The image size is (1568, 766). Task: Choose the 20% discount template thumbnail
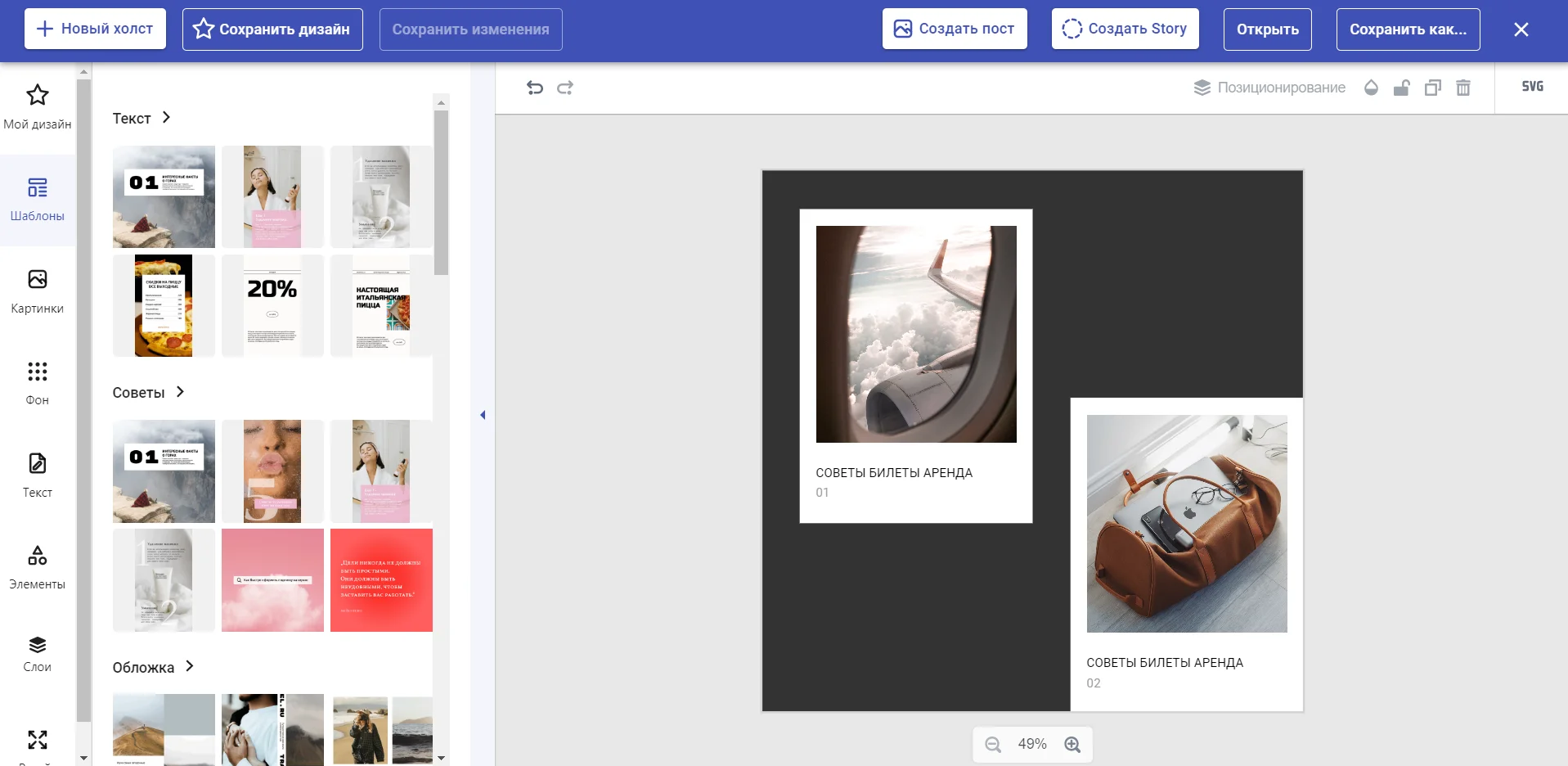[272, 305]
